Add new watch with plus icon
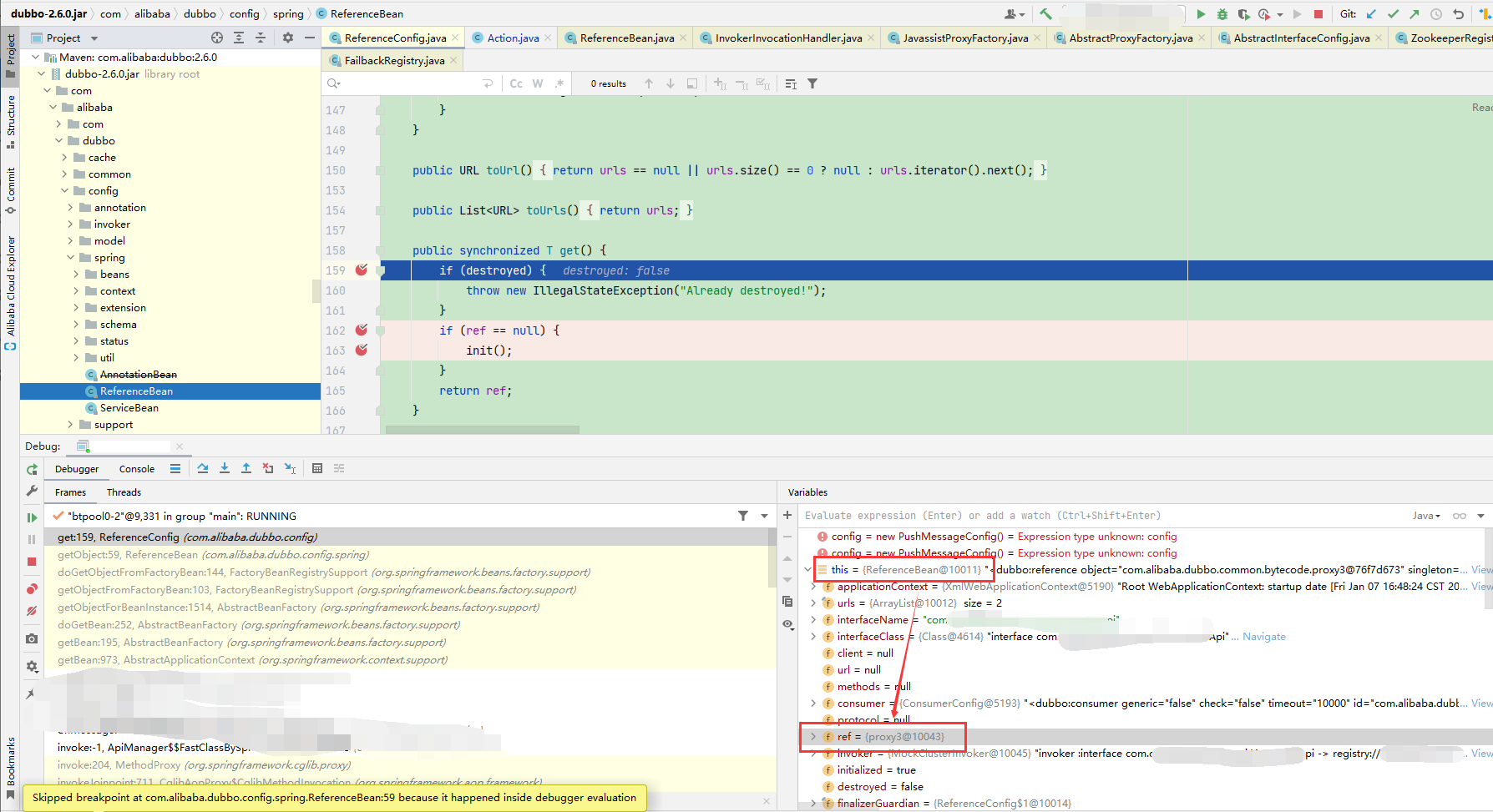1493x812 pixels. (787, 516)
